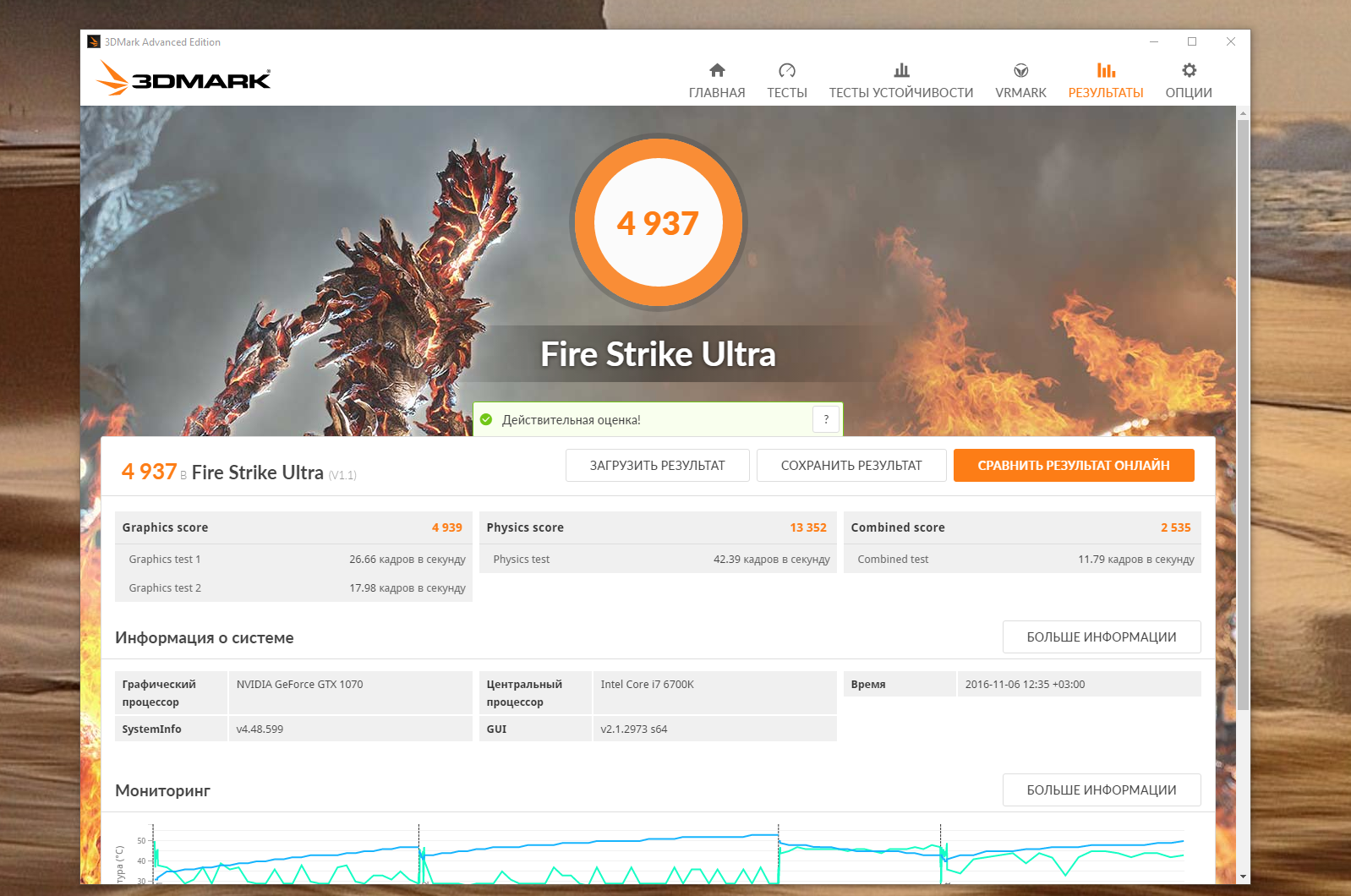The image size is (1351, 896).
Task: Click the scrollbar up arrow
Action: point(1243,112)
